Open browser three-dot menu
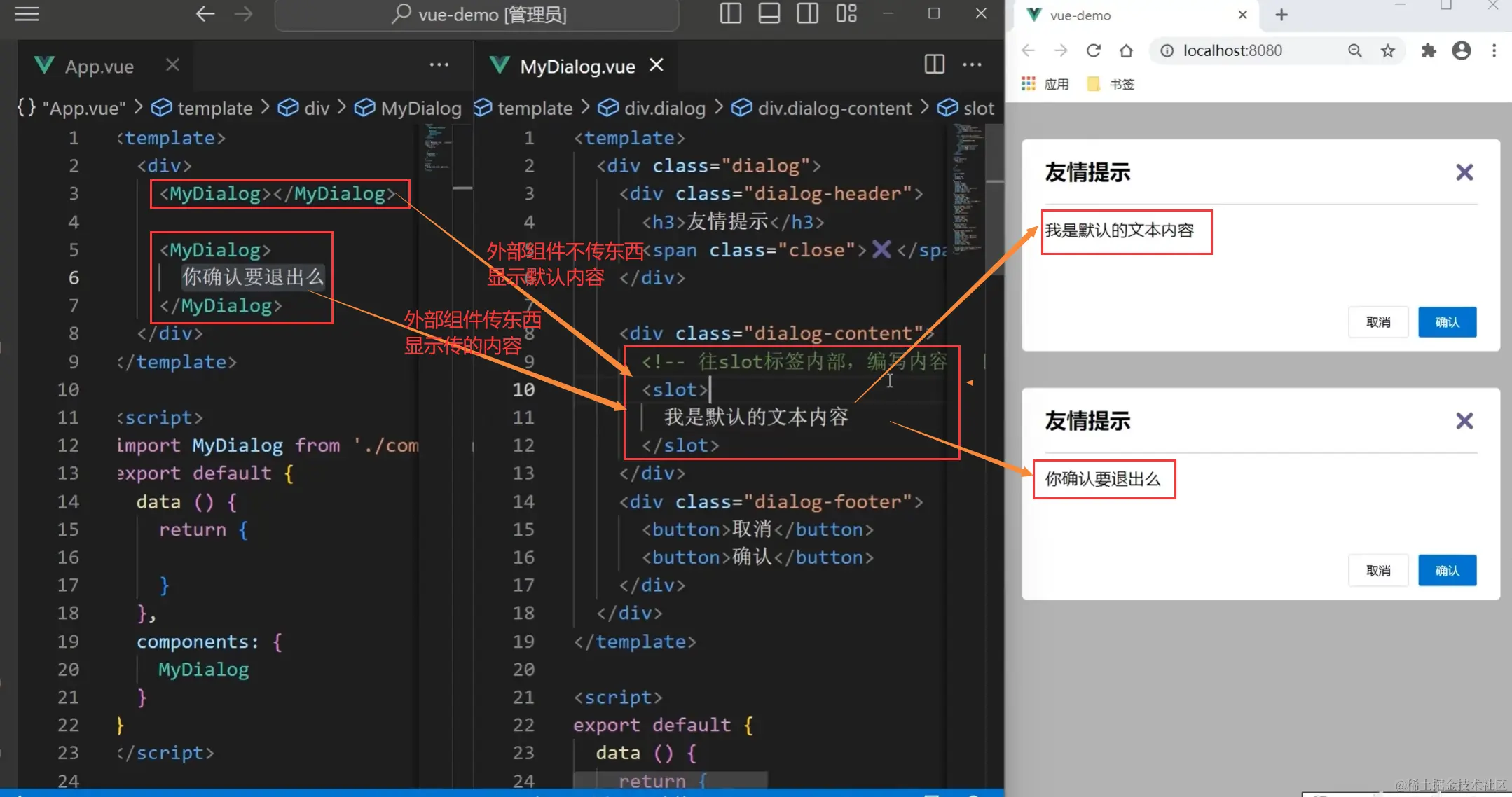1512x797 pixels. [x=1494, y=50]
